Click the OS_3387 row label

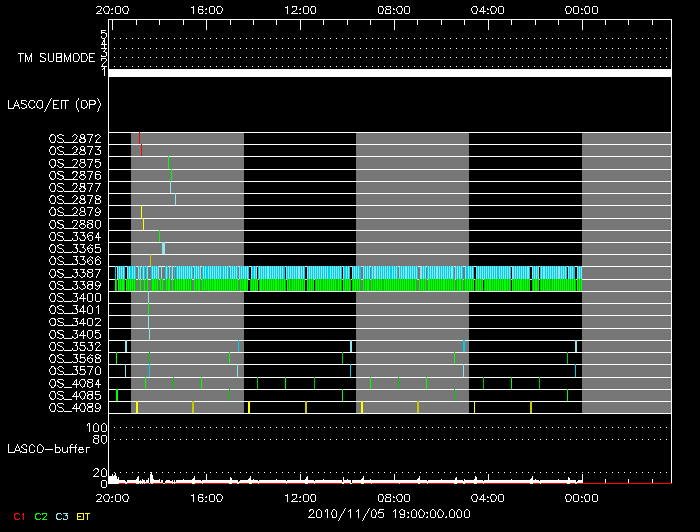[74, 273]
